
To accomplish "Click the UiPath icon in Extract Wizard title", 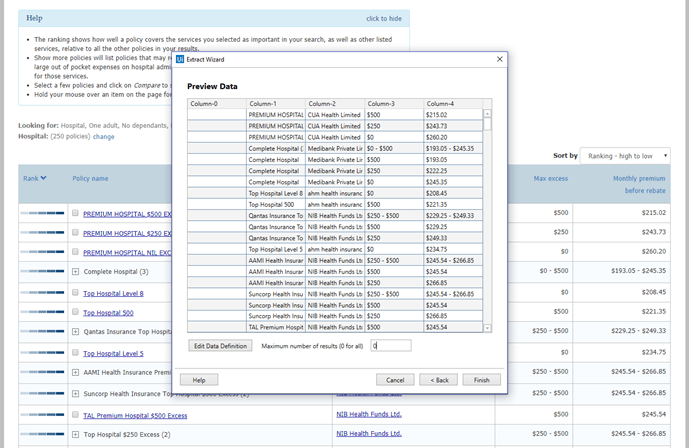I will [x=180, y=60].
